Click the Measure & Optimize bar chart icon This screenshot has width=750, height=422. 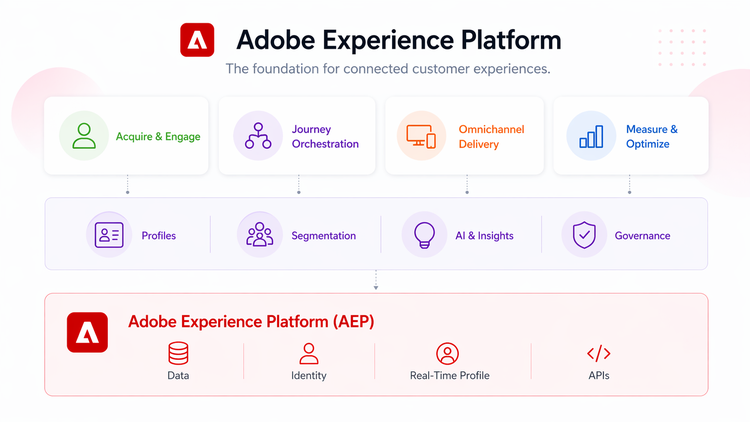tap(590, 136)
